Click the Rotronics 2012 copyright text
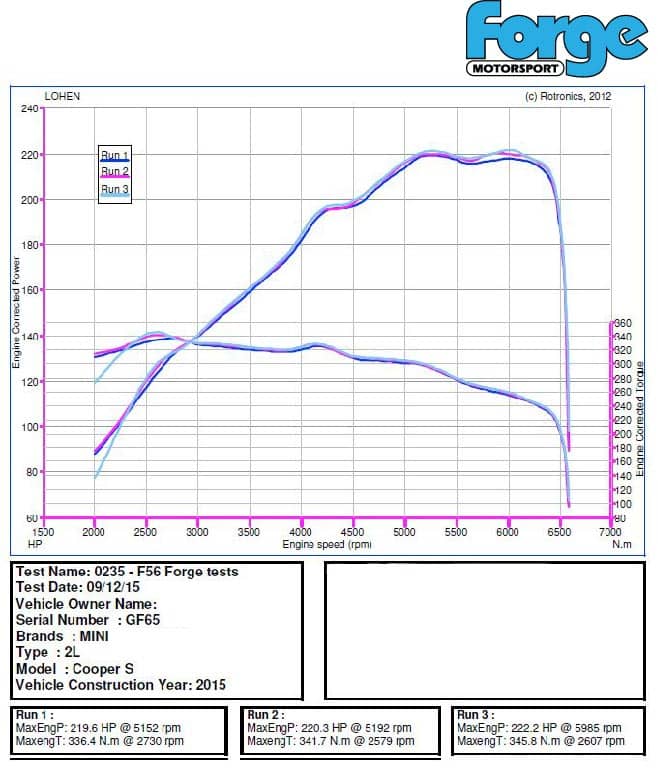Image resolution: width=658 pixels, height=770 pixels. point(568,96)
